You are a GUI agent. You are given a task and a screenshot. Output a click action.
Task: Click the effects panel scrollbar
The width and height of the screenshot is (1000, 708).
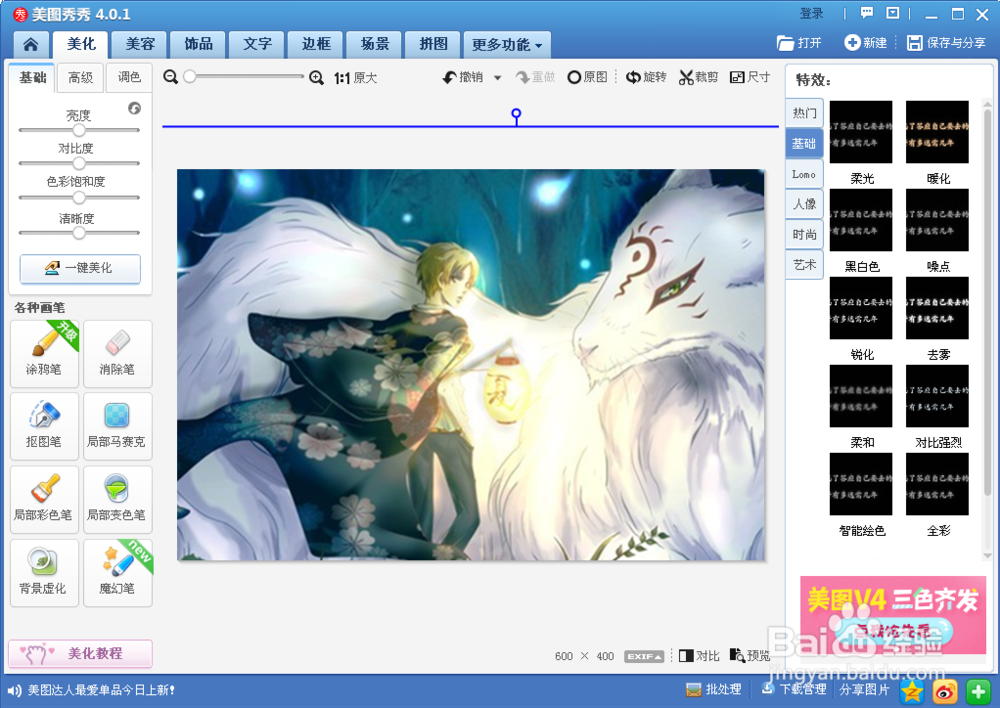(x=988, y=303)
